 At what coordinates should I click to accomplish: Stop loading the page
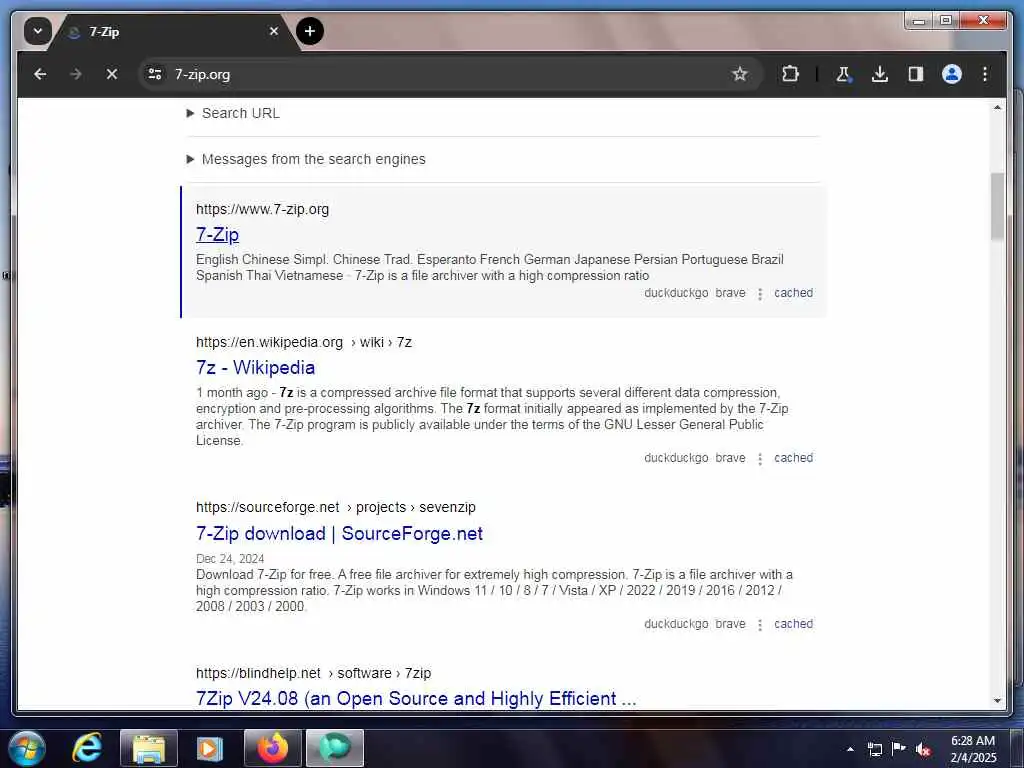pos(112,74)
